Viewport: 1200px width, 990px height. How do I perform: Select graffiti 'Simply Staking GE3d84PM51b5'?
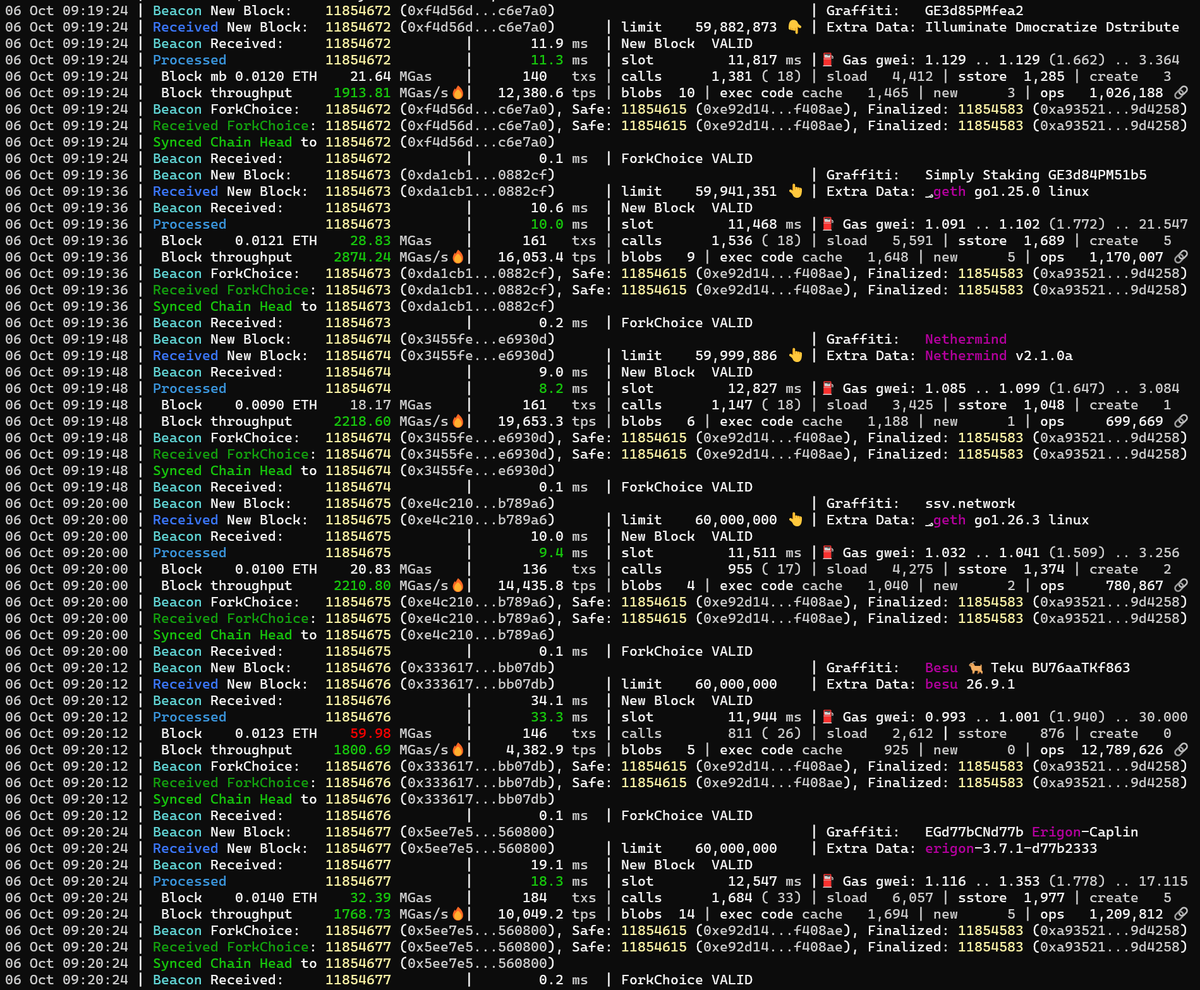[1036, 175]
